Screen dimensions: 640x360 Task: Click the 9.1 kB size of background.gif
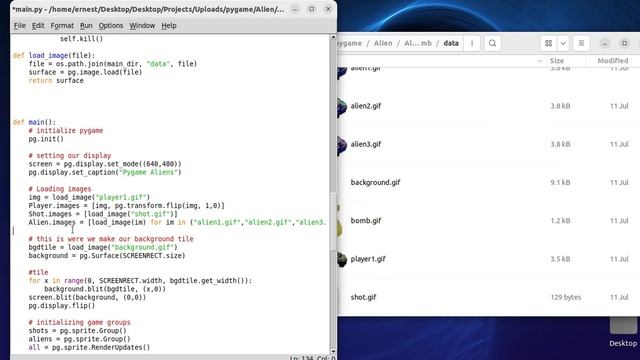coord(560,182)
